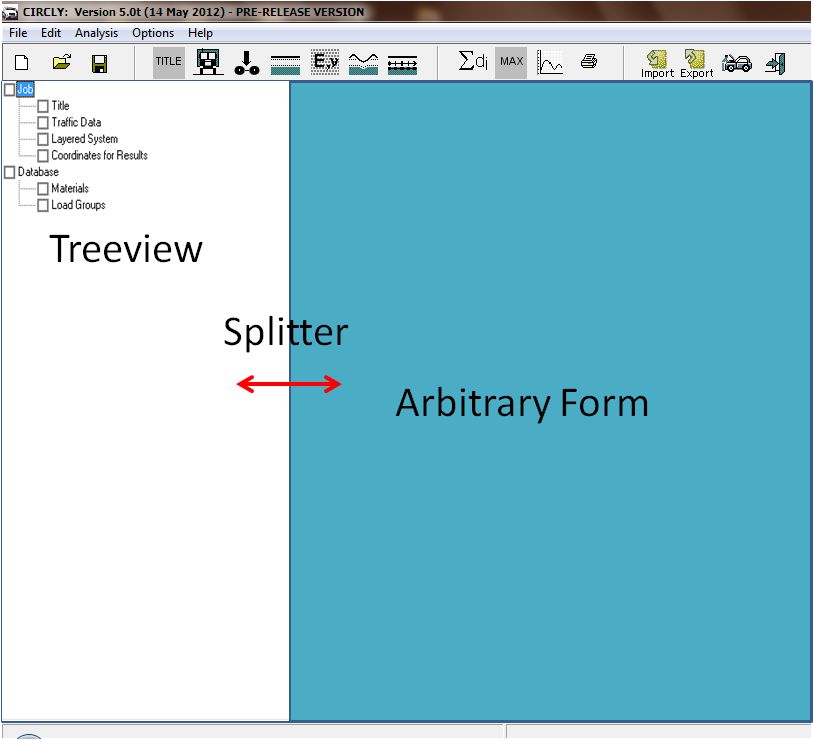Click the Import button
814x740 pixels.
[655, 61]
